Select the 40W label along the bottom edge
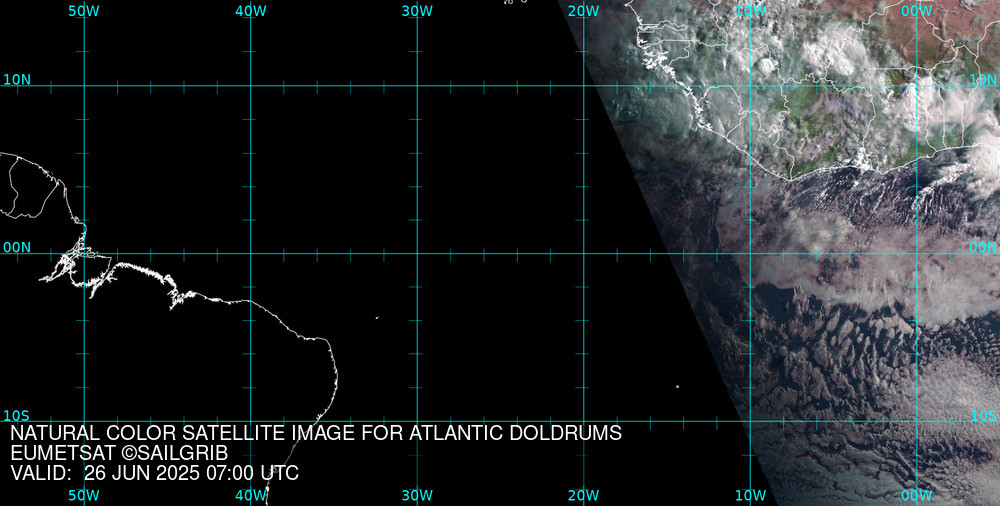The height and width of the screenshot is (506, 1000). [251, 495]
